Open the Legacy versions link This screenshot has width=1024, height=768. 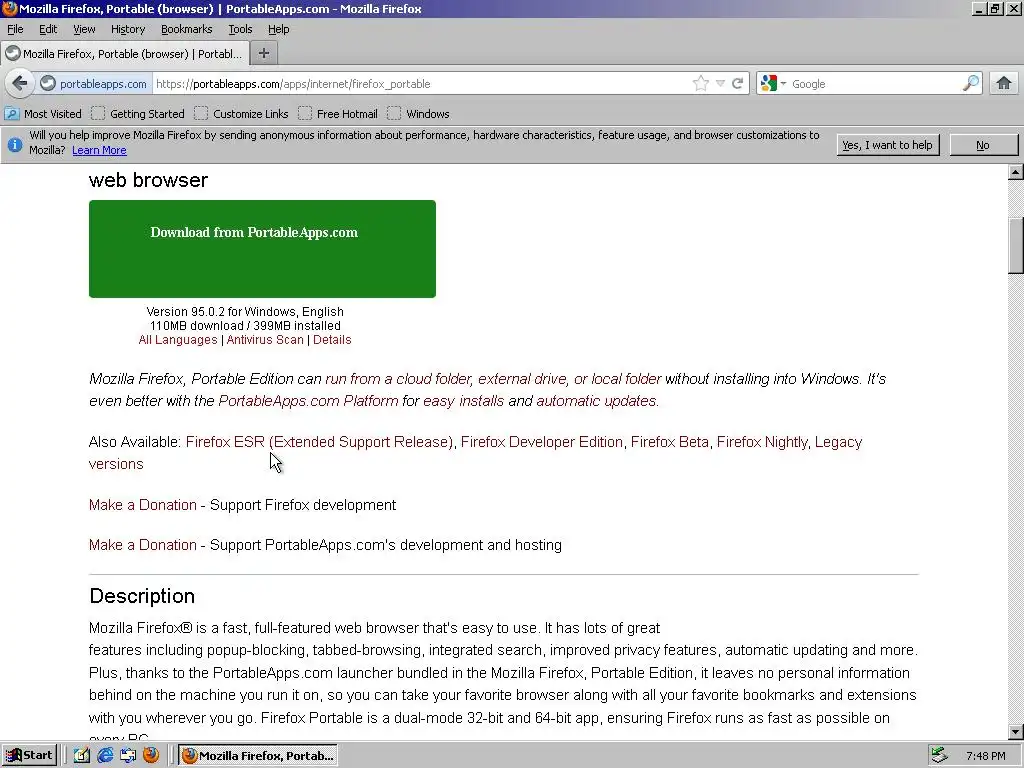pyautogui.click(x=839, y=442)
